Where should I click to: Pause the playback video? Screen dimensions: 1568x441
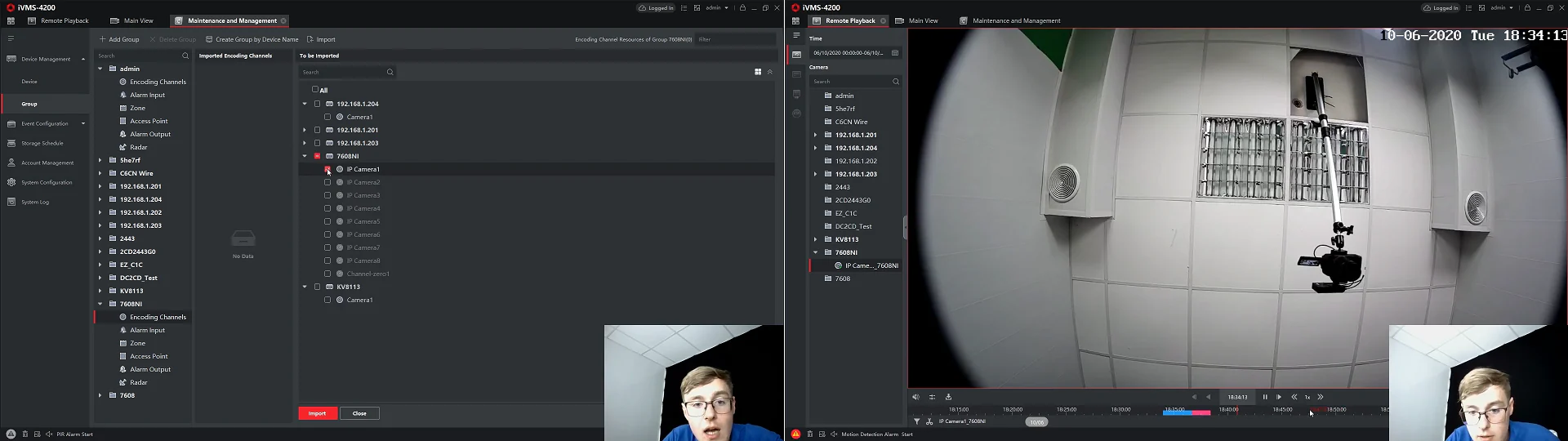click(1265, 397)
